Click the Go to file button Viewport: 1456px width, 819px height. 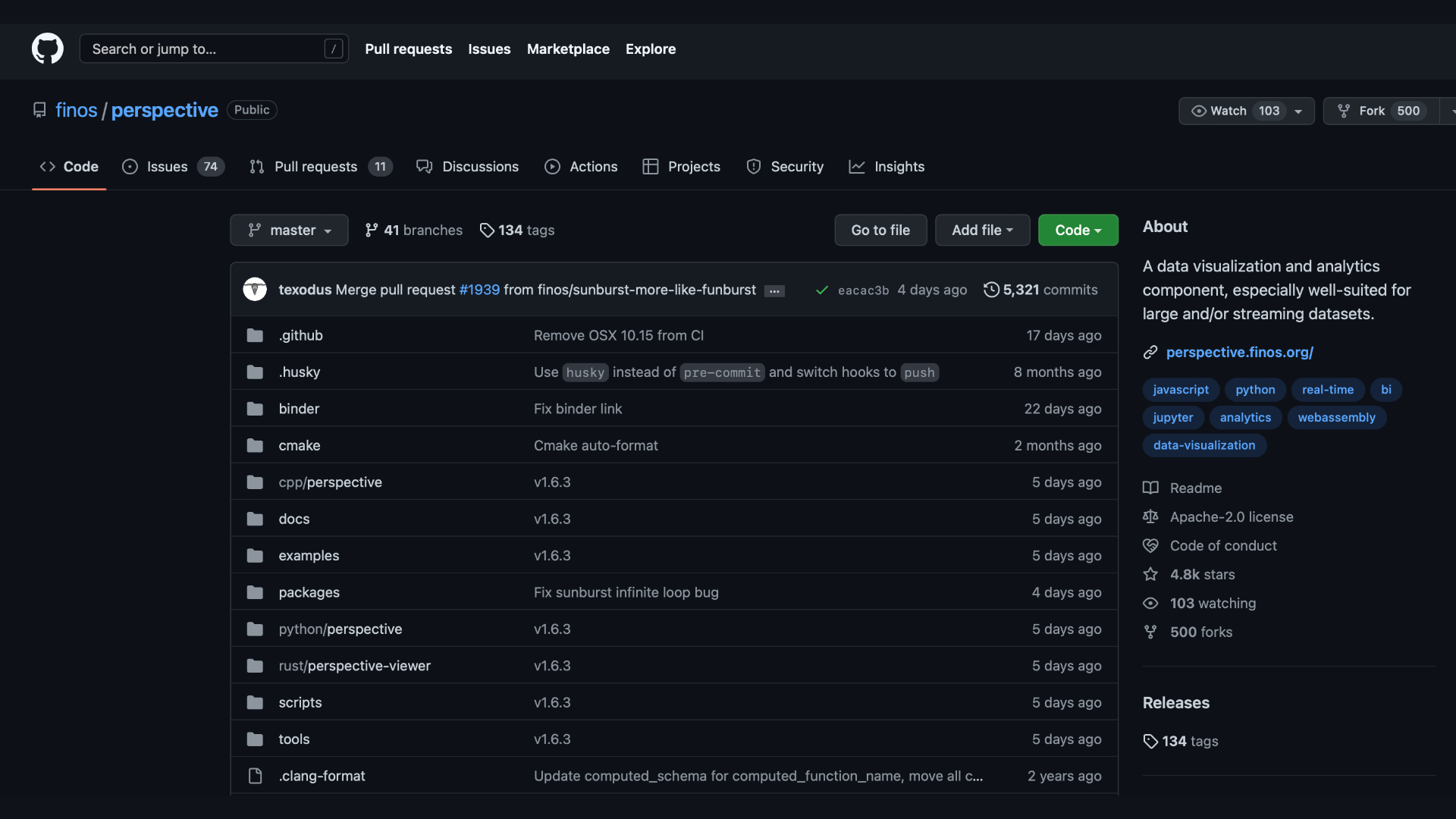pos(880,230)
